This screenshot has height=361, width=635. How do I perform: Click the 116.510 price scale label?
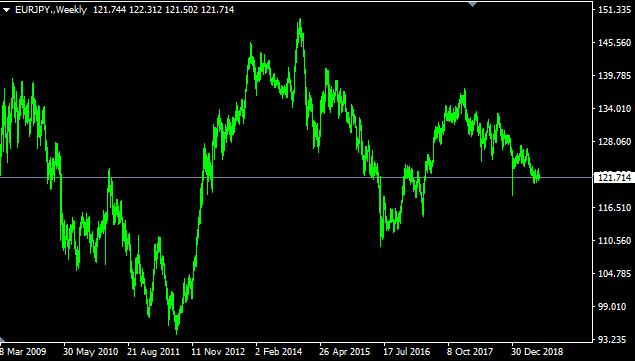tap(614, 207)
